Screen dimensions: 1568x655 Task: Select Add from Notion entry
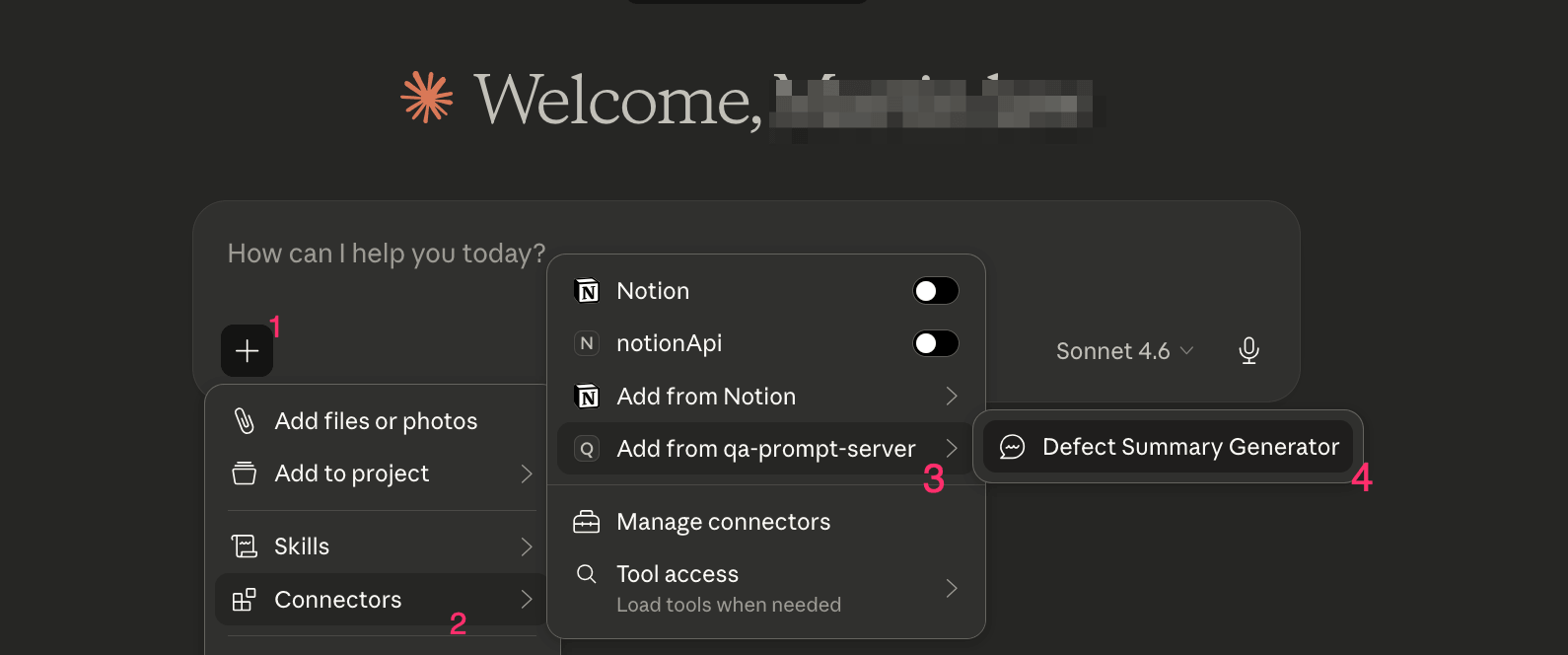coord(766,397)
